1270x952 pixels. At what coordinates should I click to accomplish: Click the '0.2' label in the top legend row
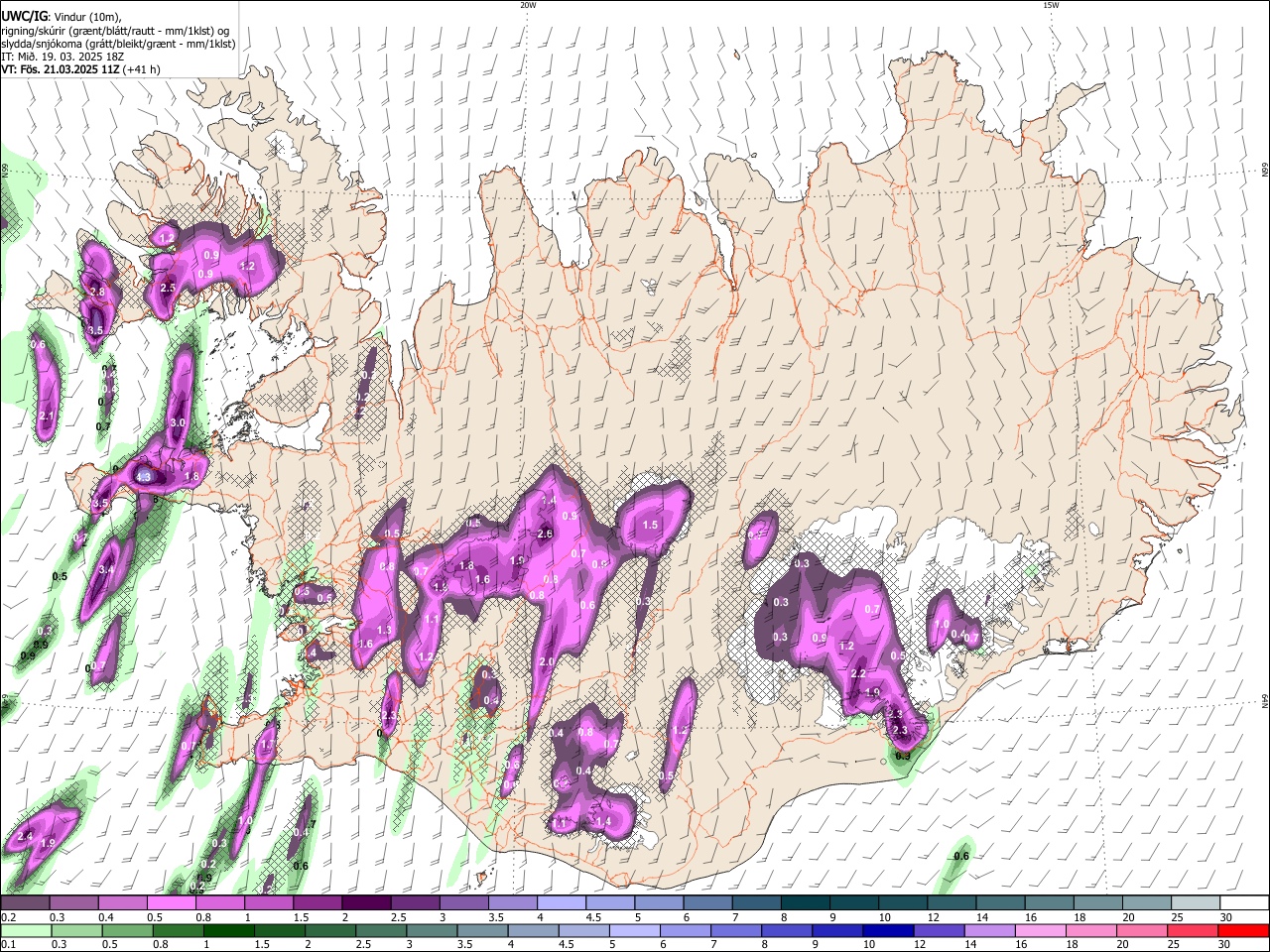click(x=8, y=917)
